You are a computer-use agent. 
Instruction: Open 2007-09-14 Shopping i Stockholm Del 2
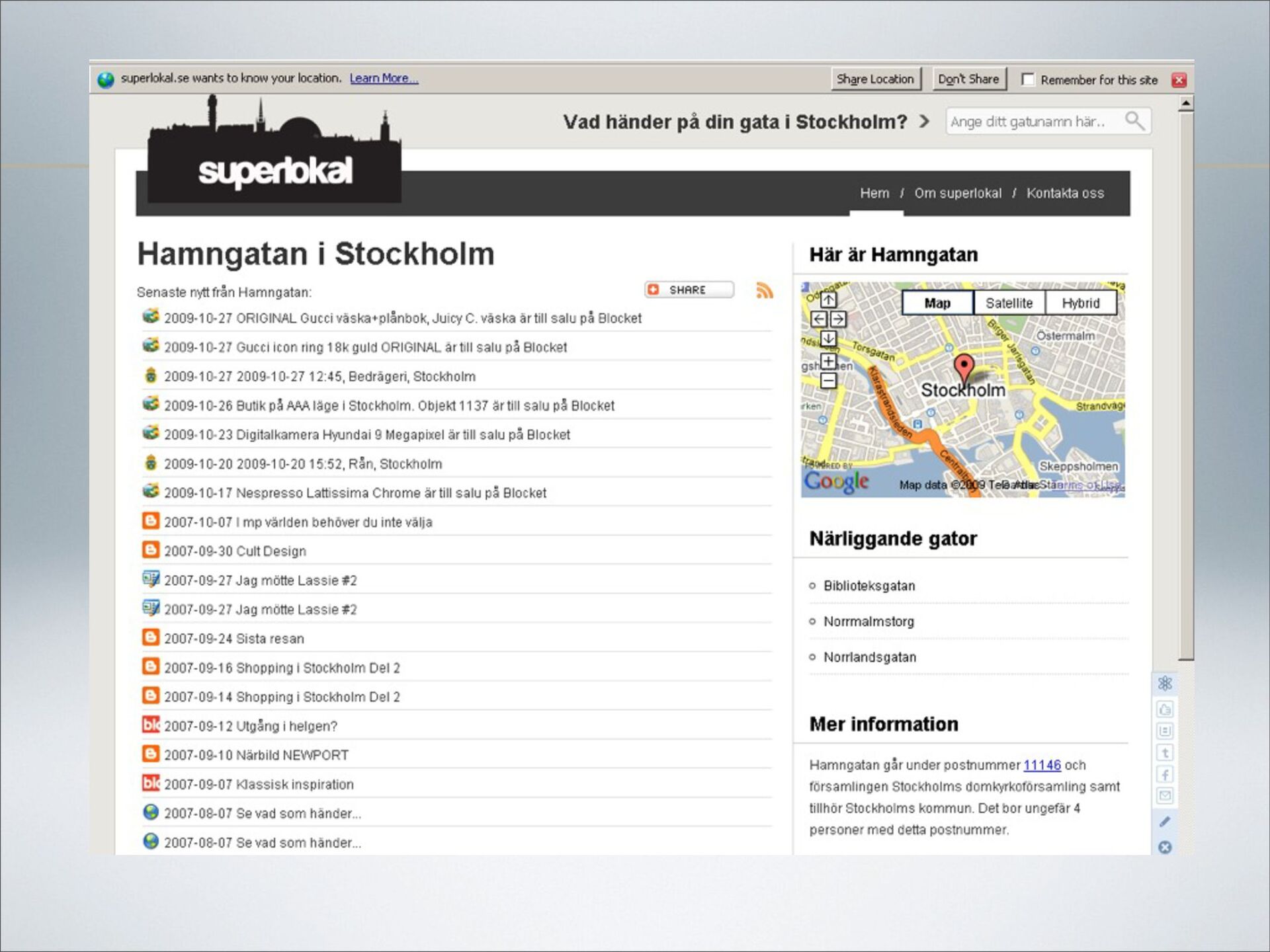coord(282,697)
